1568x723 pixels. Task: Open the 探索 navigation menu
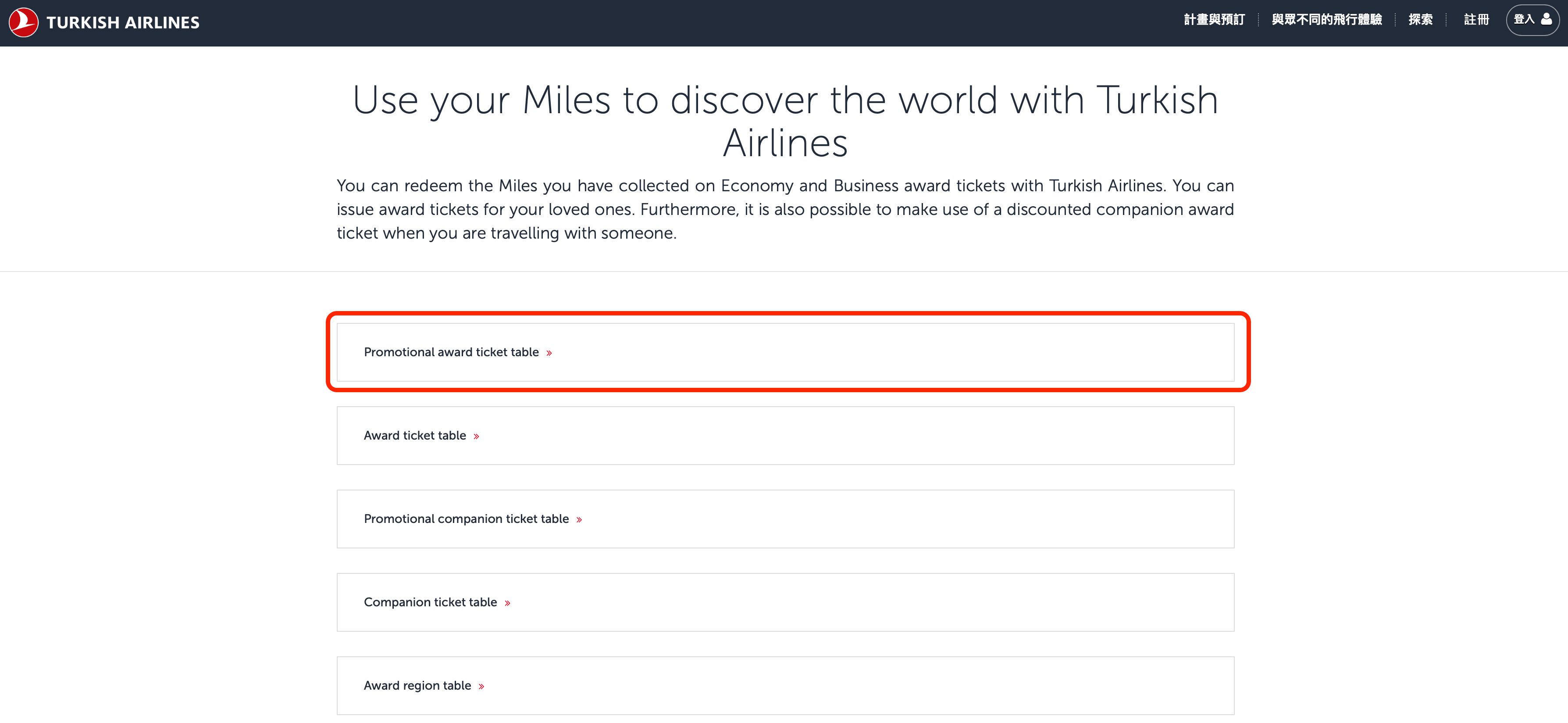coord(1420,19)
